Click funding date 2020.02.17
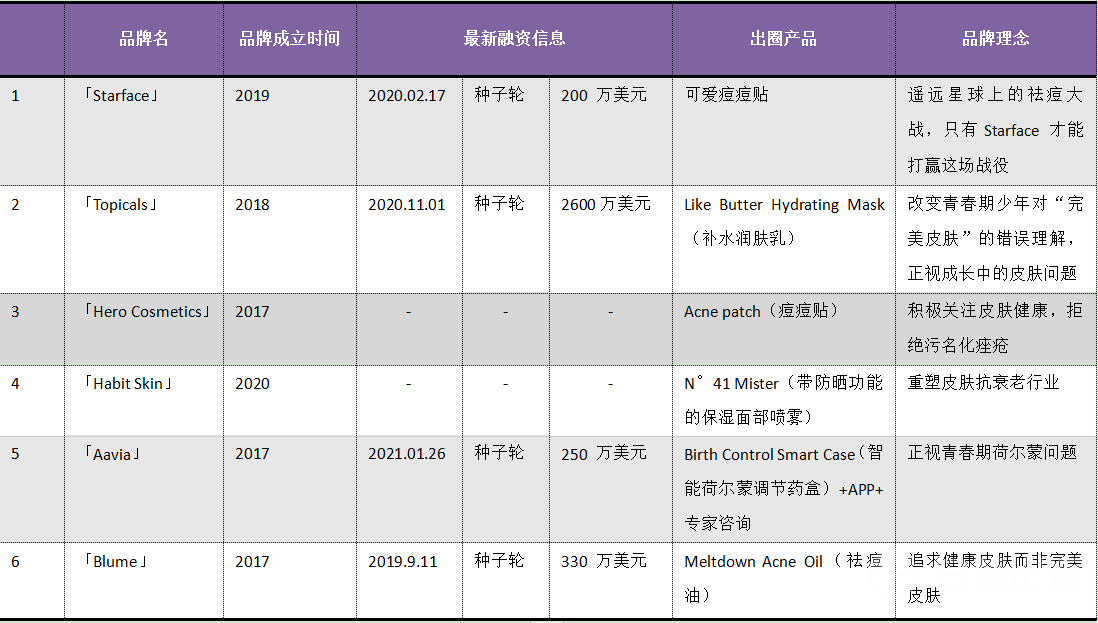Viewport: 1098px width, 623px height. tap(407, 95)
